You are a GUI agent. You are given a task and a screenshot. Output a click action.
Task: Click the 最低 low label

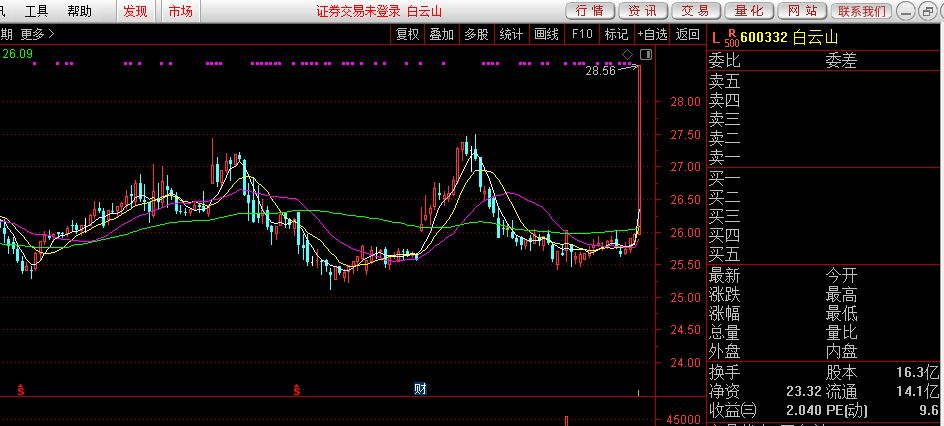841,313
